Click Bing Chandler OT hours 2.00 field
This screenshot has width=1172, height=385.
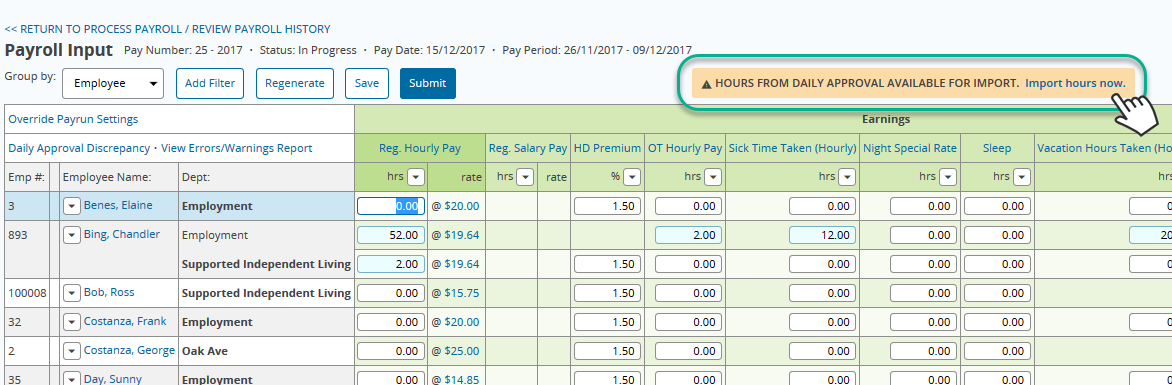(x=688, y=235)
